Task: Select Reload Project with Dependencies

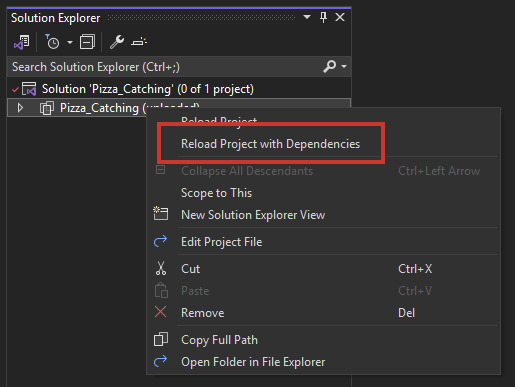Action: click(270, 144)
